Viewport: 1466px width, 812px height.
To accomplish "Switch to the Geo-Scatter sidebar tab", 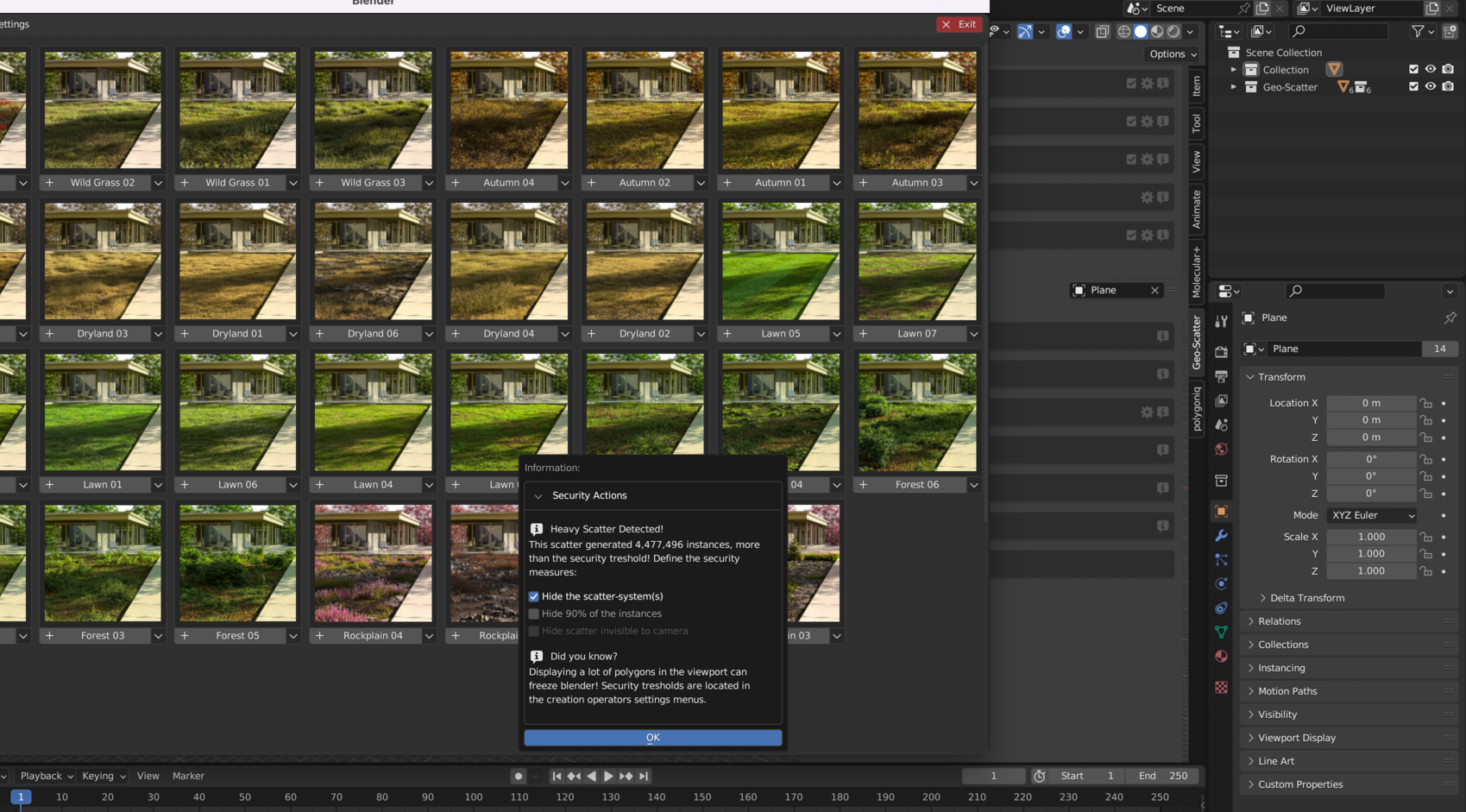I will (1196, 343).
